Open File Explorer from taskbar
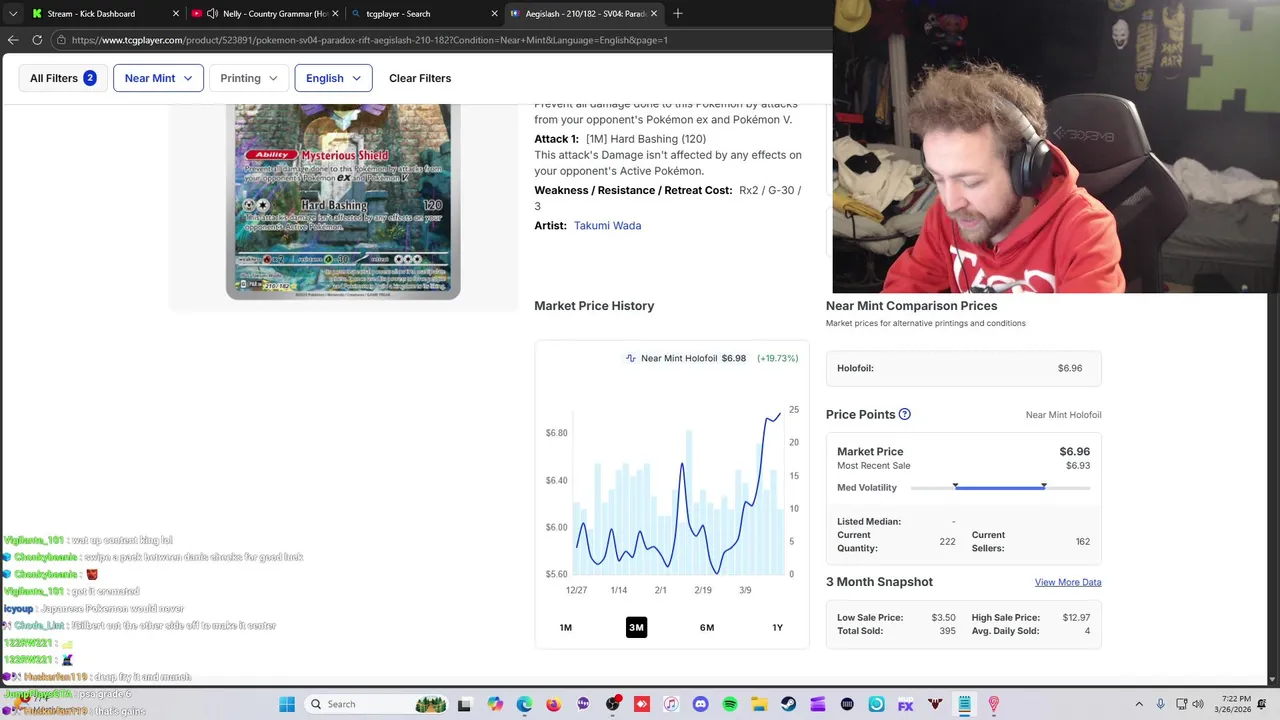The width and height of the screenshot is (1280, 720). (x=759, y=704)
